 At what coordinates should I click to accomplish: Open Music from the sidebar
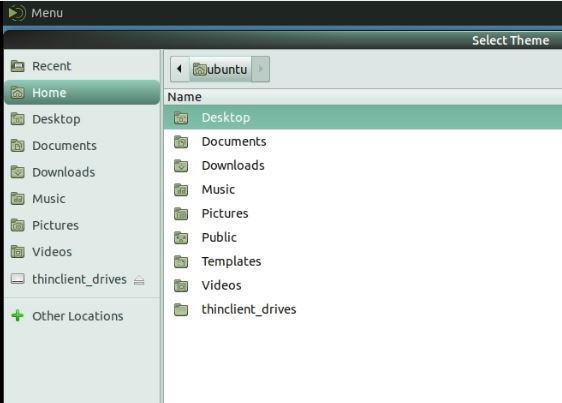click(x=82, y=199)
